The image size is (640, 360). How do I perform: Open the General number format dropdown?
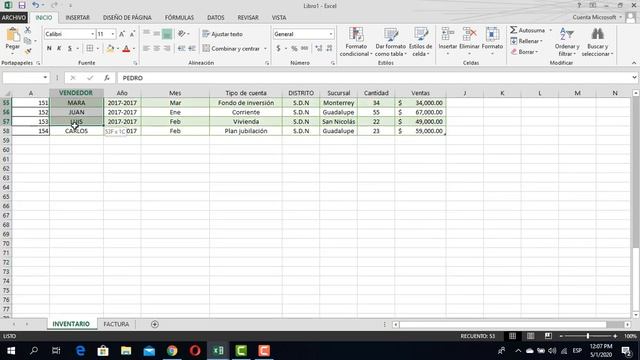pyautogui.click(x=331, y=34)
